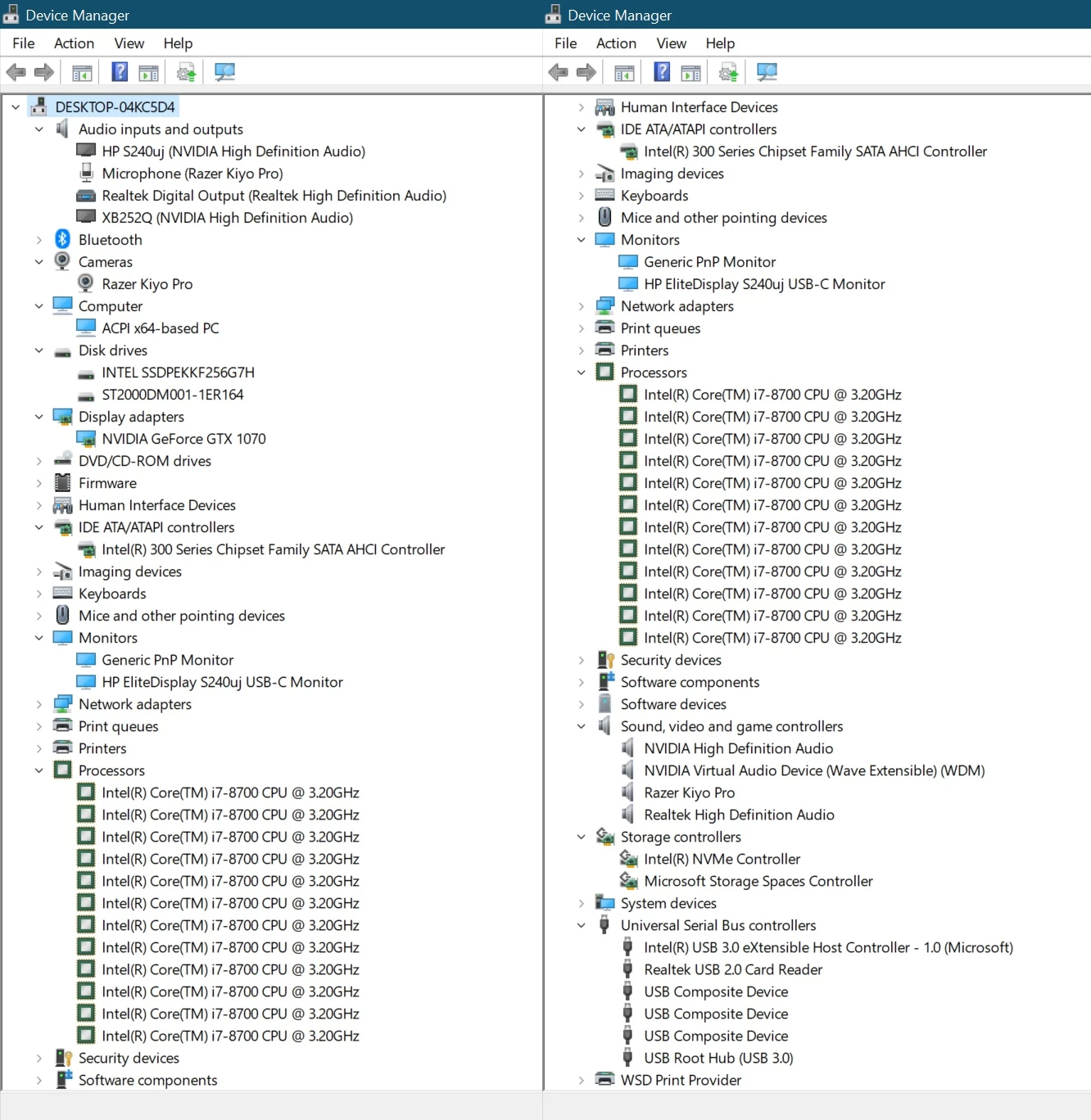Viewport: 1091px width, 1120px height.
Task: Click the DESKTOP-04KC5D4 computer icon
Action: (38, 106)
